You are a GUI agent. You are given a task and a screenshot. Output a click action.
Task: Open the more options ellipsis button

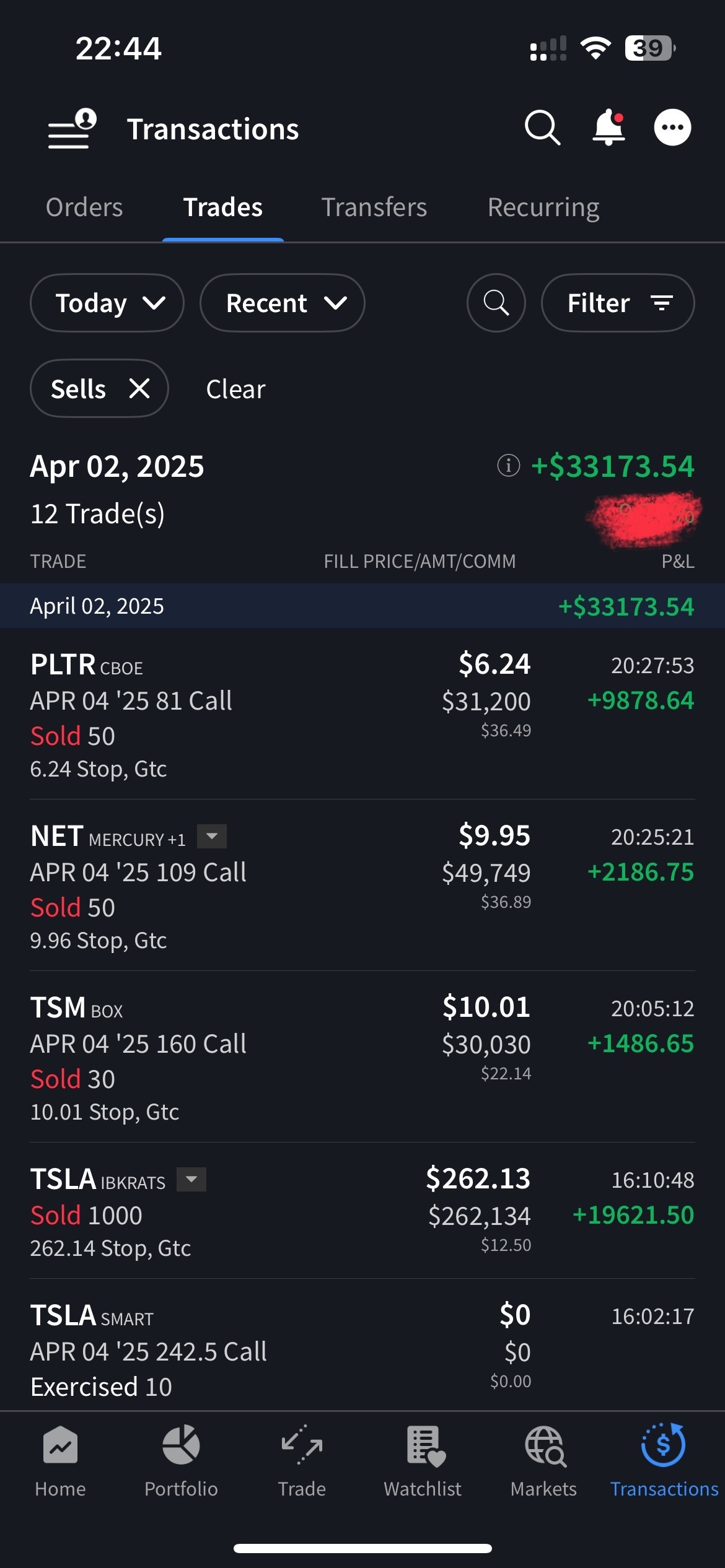[672, 128]
